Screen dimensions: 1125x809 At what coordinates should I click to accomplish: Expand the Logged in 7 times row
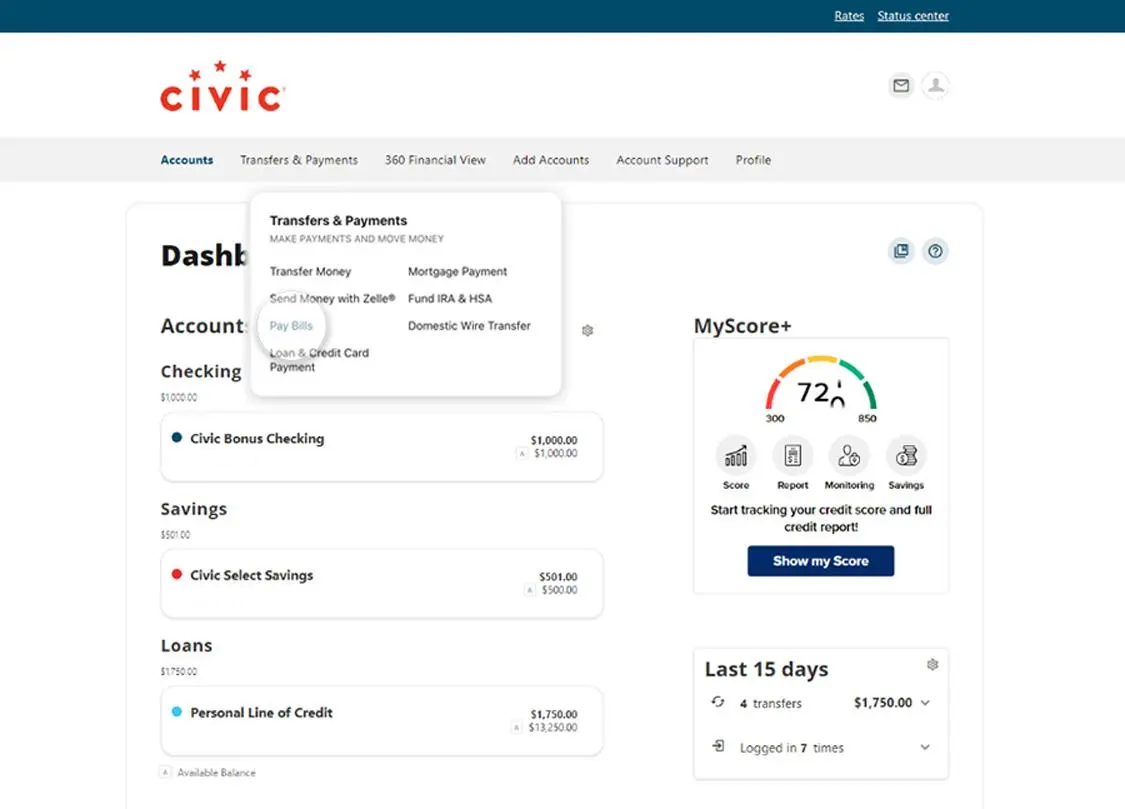coord(926,747)
